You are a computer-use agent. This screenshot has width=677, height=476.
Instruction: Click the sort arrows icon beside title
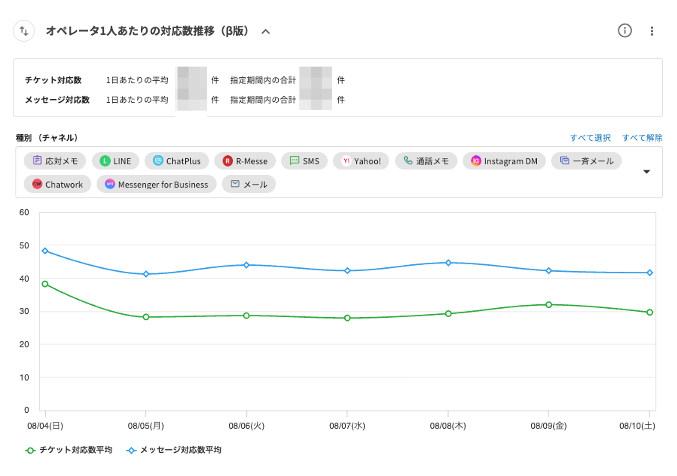pyautogui.click(x=24, y=31)
